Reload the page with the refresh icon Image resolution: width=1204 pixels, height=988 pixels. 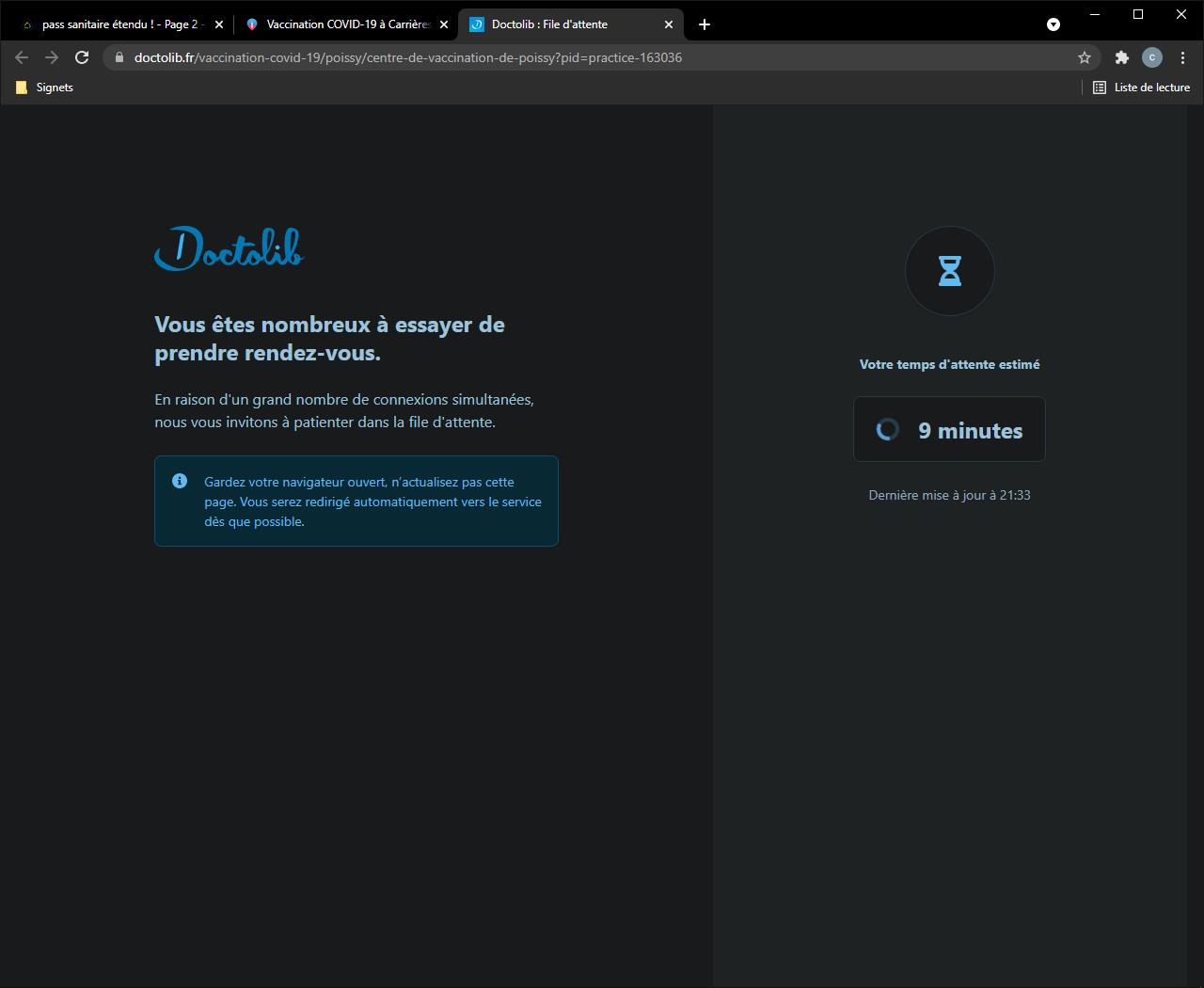pyautogui.click(x=82, y=57)
